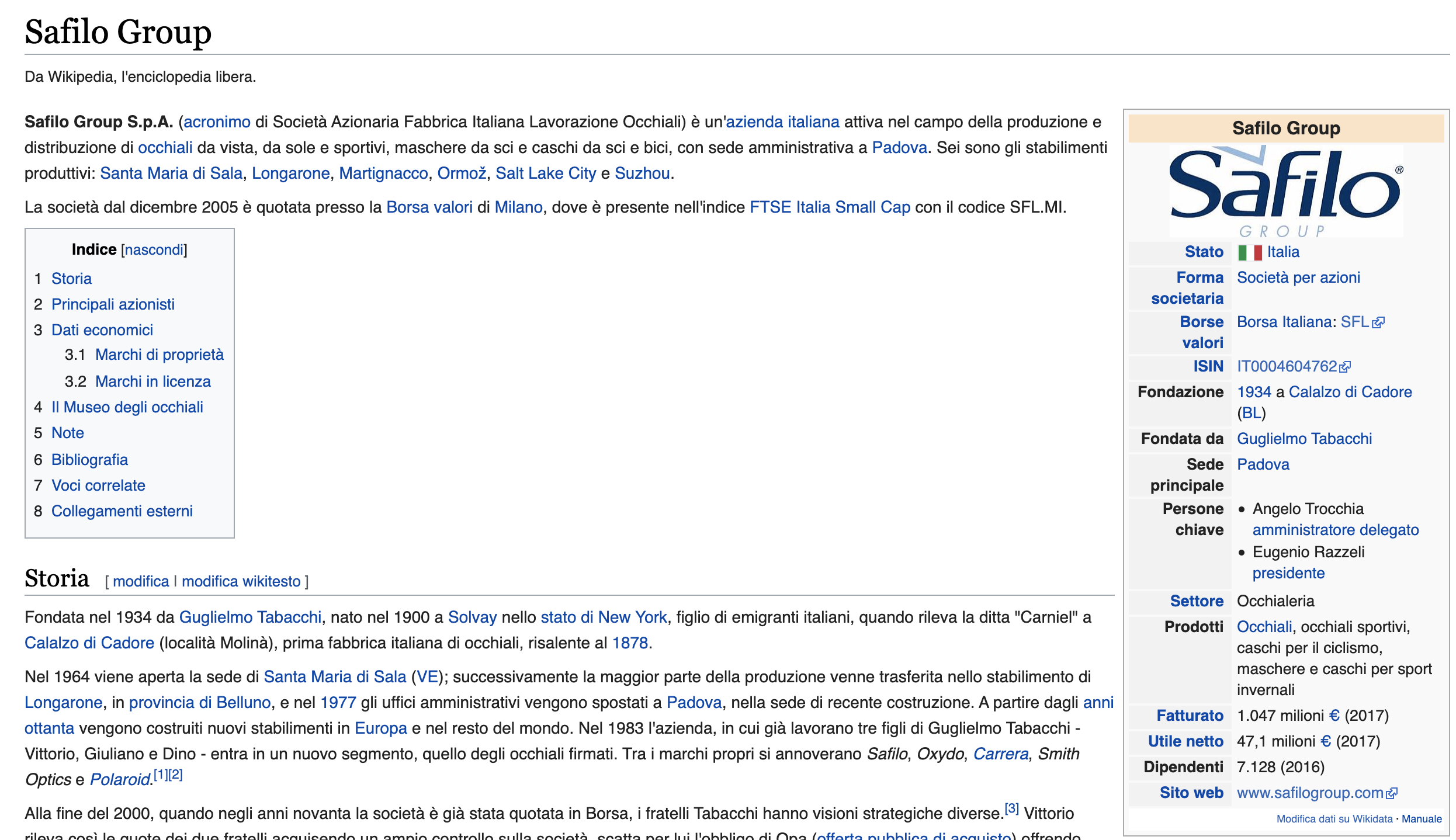Click modifica wikitesto beside Storia heading
This screenshot has width=1456, height=840.
(x=241, y=581)
